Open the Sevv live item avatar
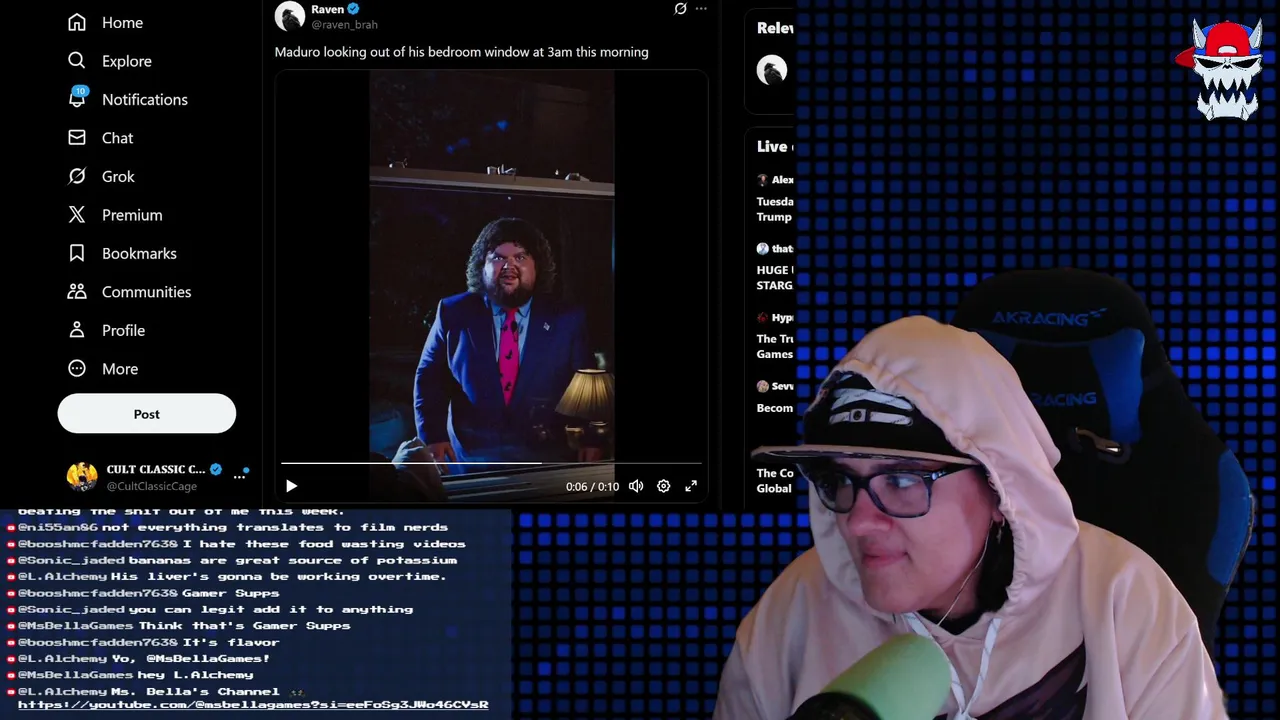Screen dimensions: 1280x720 point(762,386)
